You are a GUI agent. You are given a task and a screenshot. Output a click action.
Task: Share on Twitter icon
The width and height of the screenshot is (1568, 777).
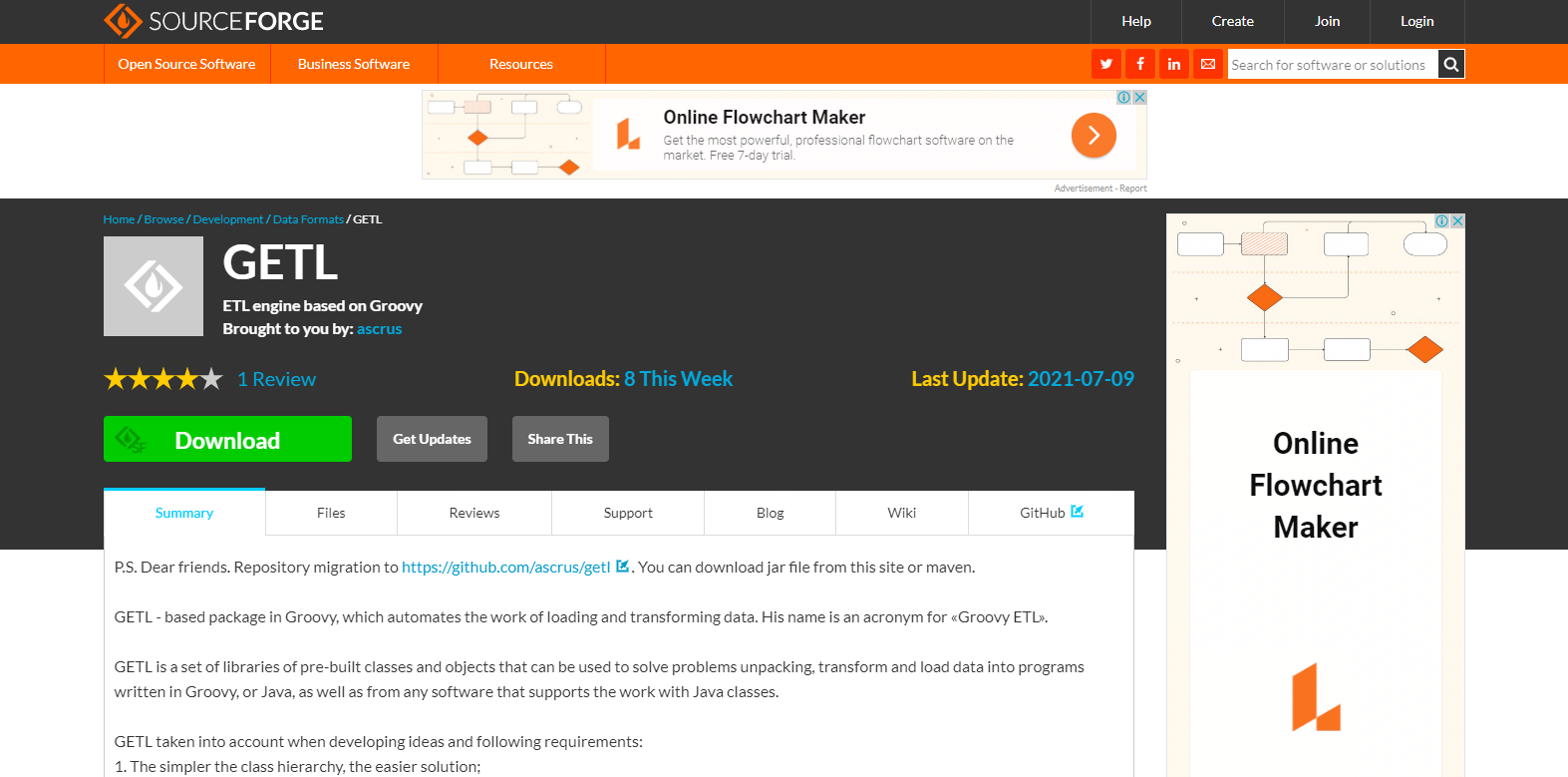pyautogui.click(x=1106, y=64)
